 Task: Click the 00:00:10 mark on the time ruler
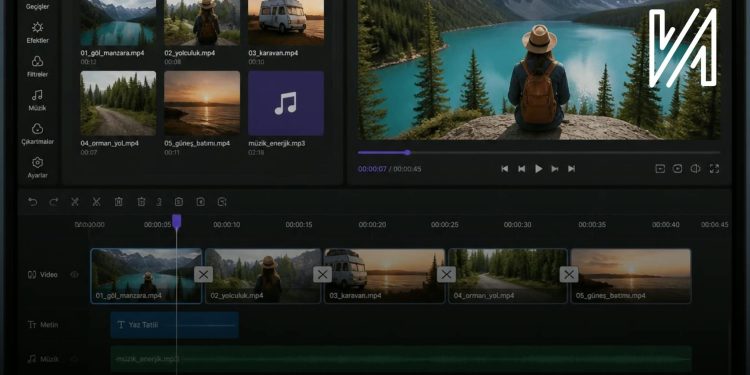[227, 225]
